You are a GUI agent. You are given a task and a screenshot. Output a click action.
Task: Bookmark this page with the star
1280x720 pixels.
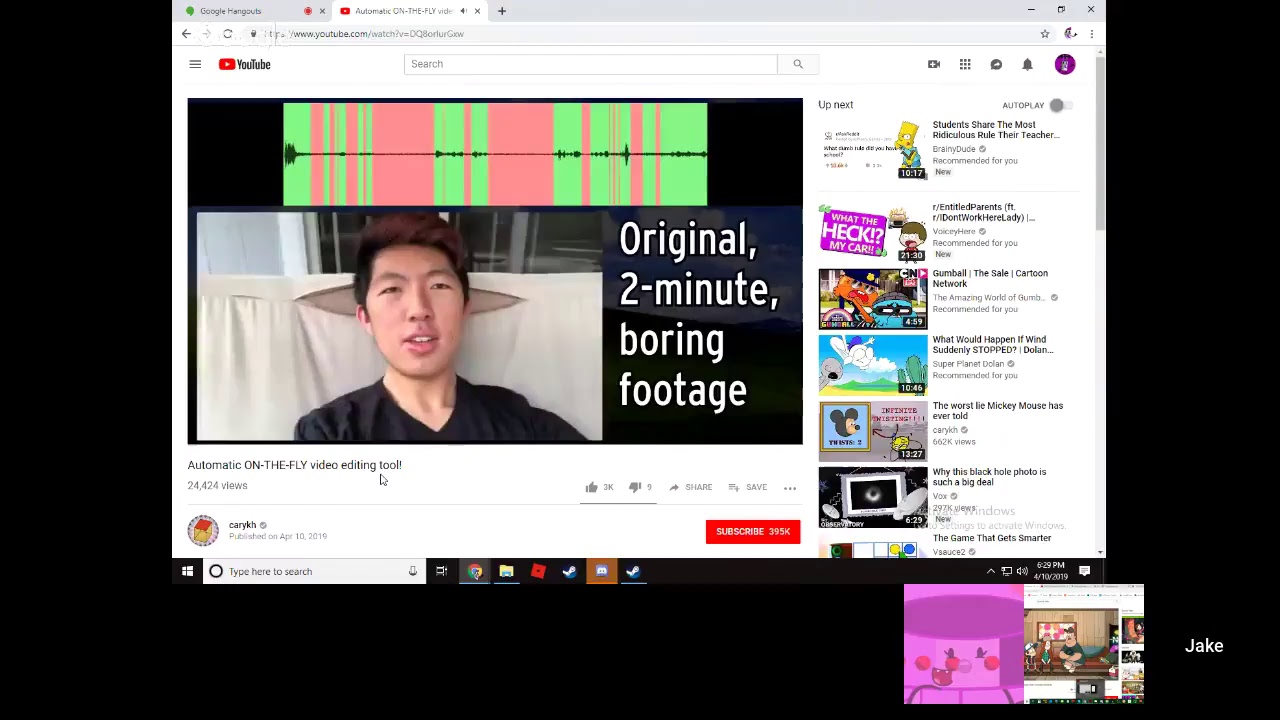(1045, 34)
